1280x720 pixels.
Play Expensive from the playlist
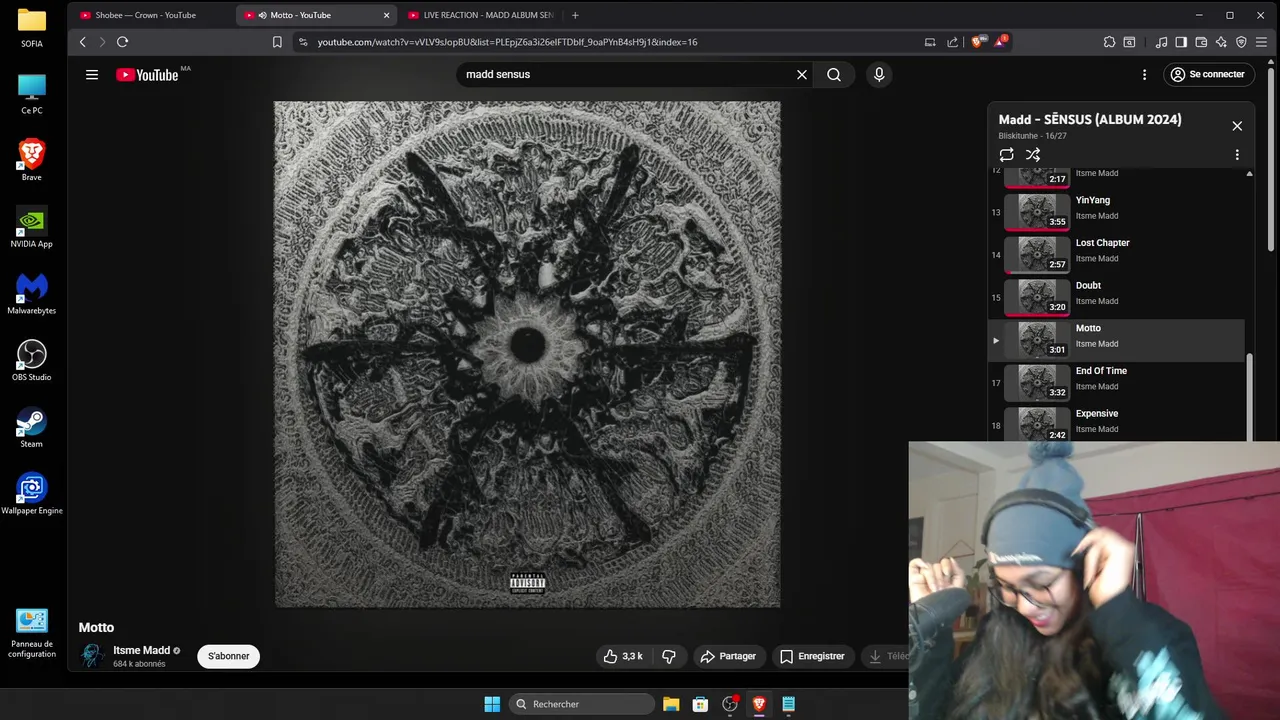coord(1118,424)
